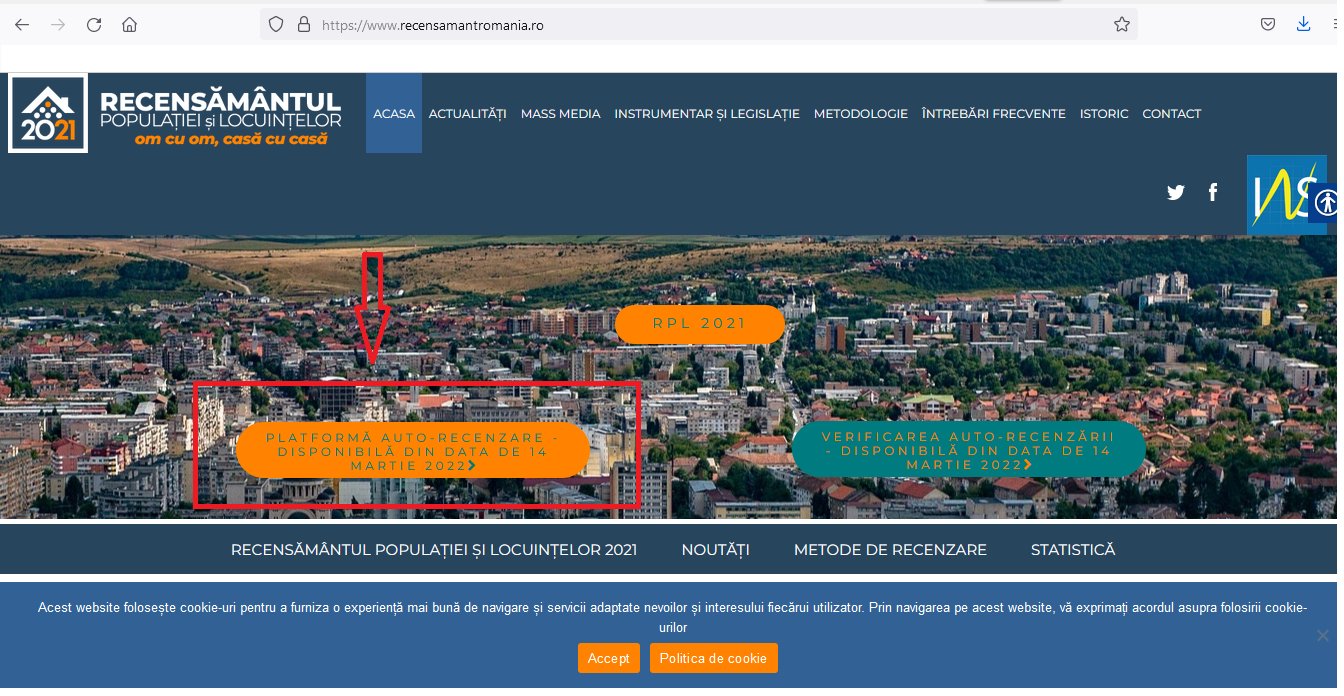This screenshot has width=1344, height=696.
Task: Open the tracking protection shield icon
Action: (x=276, y=24)
